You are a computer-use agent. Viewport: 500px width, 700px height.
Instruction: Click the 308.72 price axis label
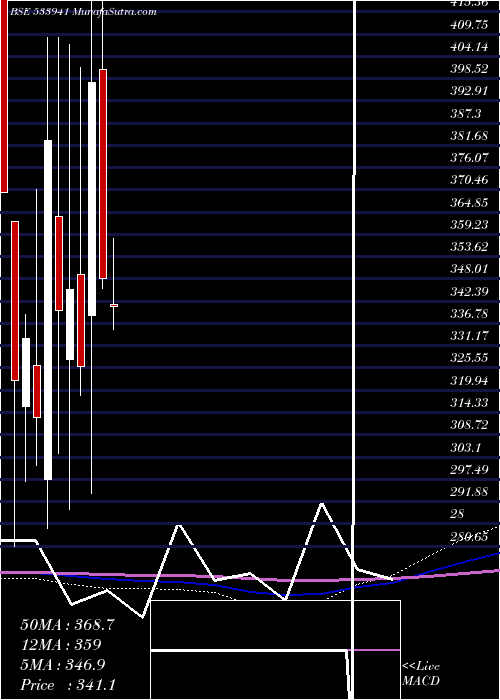469,425
